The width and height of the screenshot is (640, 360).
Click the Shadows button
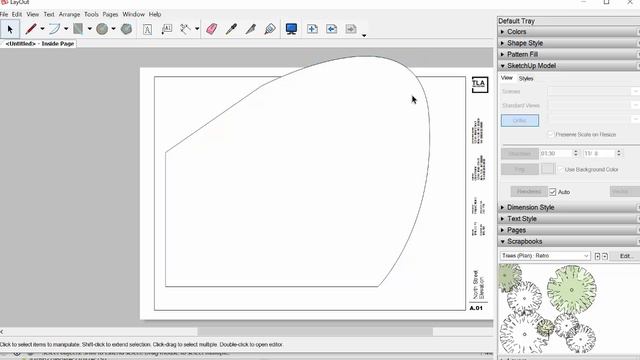click(520, 153)
